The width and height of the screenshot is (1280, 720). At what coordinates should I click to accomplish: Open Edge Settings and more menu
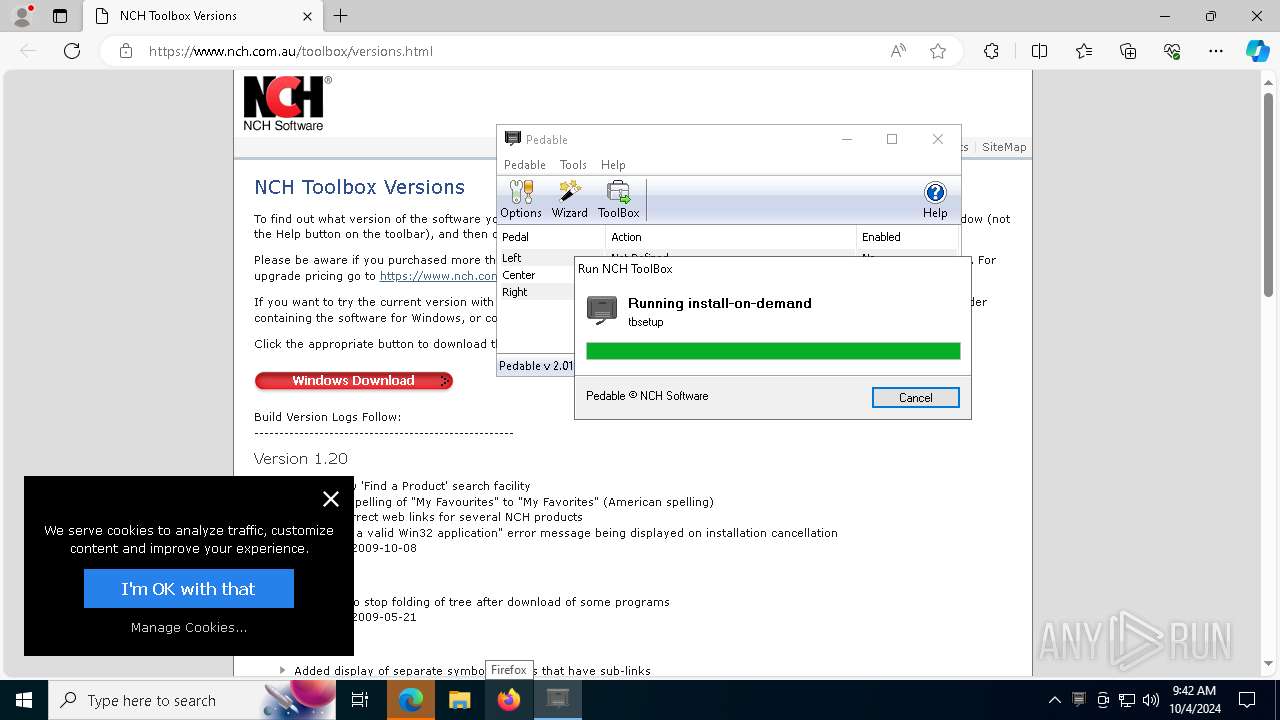click(1216, 51)
